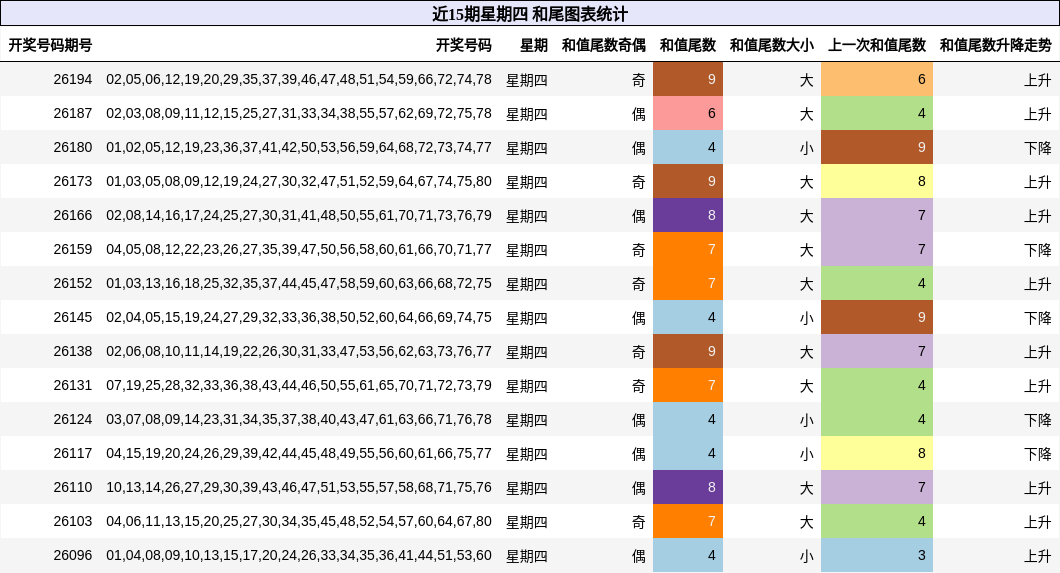Click the 奇 parity value in row 26131
This screenshot has height=573, width=1060.
click(639, 386)
